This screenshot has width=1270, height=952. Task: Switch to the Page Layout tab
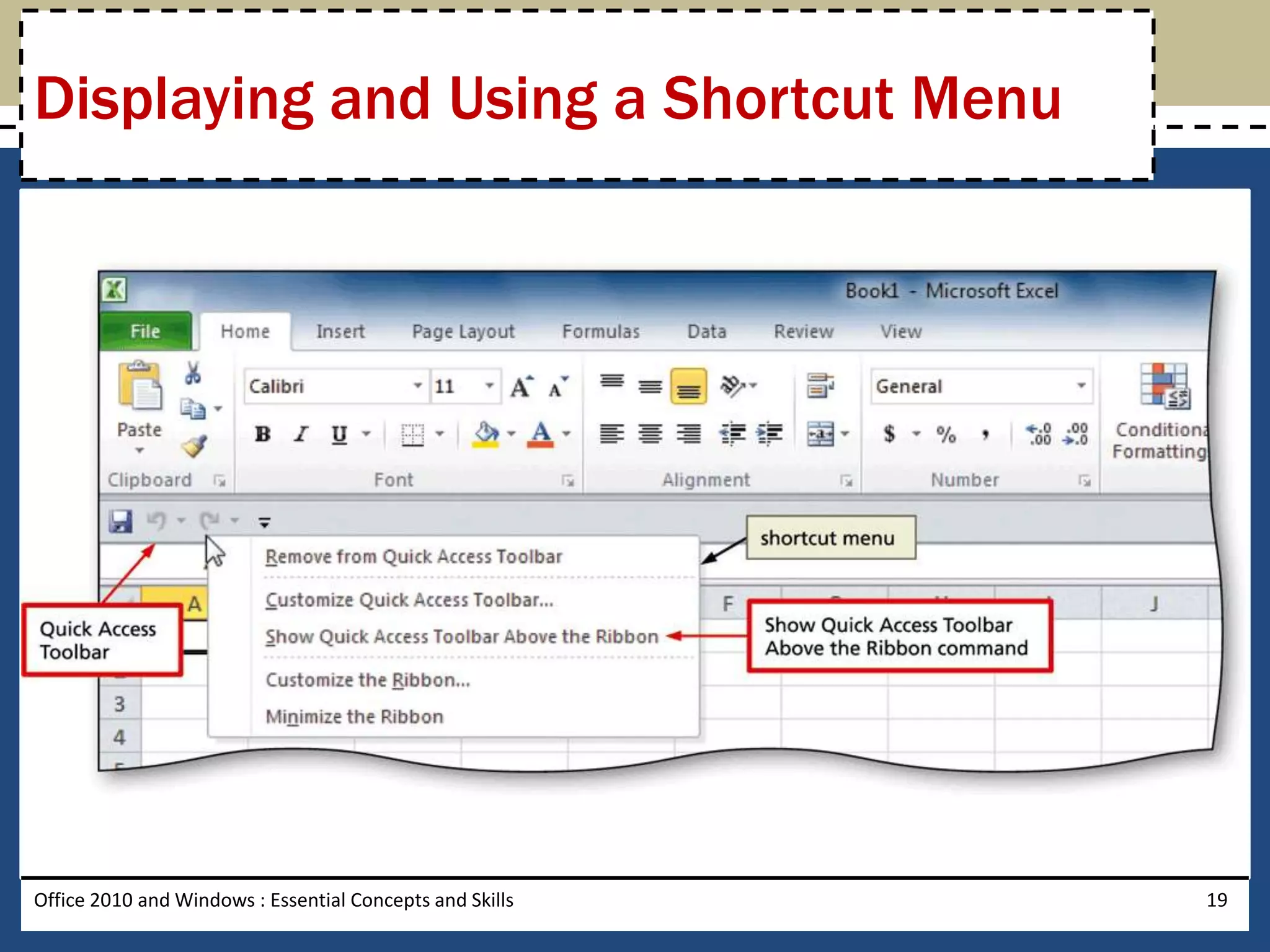tap(463, 332)
